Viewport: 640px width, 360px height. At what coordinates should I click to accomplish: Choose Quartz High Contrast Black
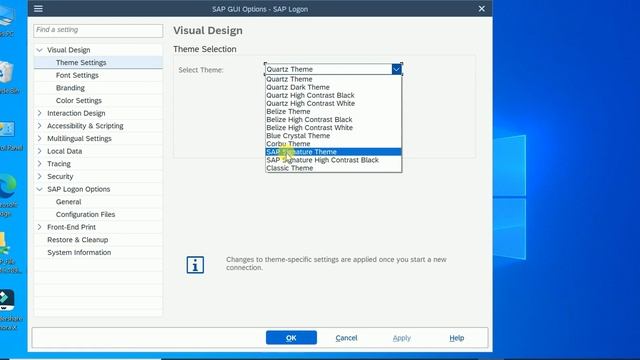pos(333,96)
